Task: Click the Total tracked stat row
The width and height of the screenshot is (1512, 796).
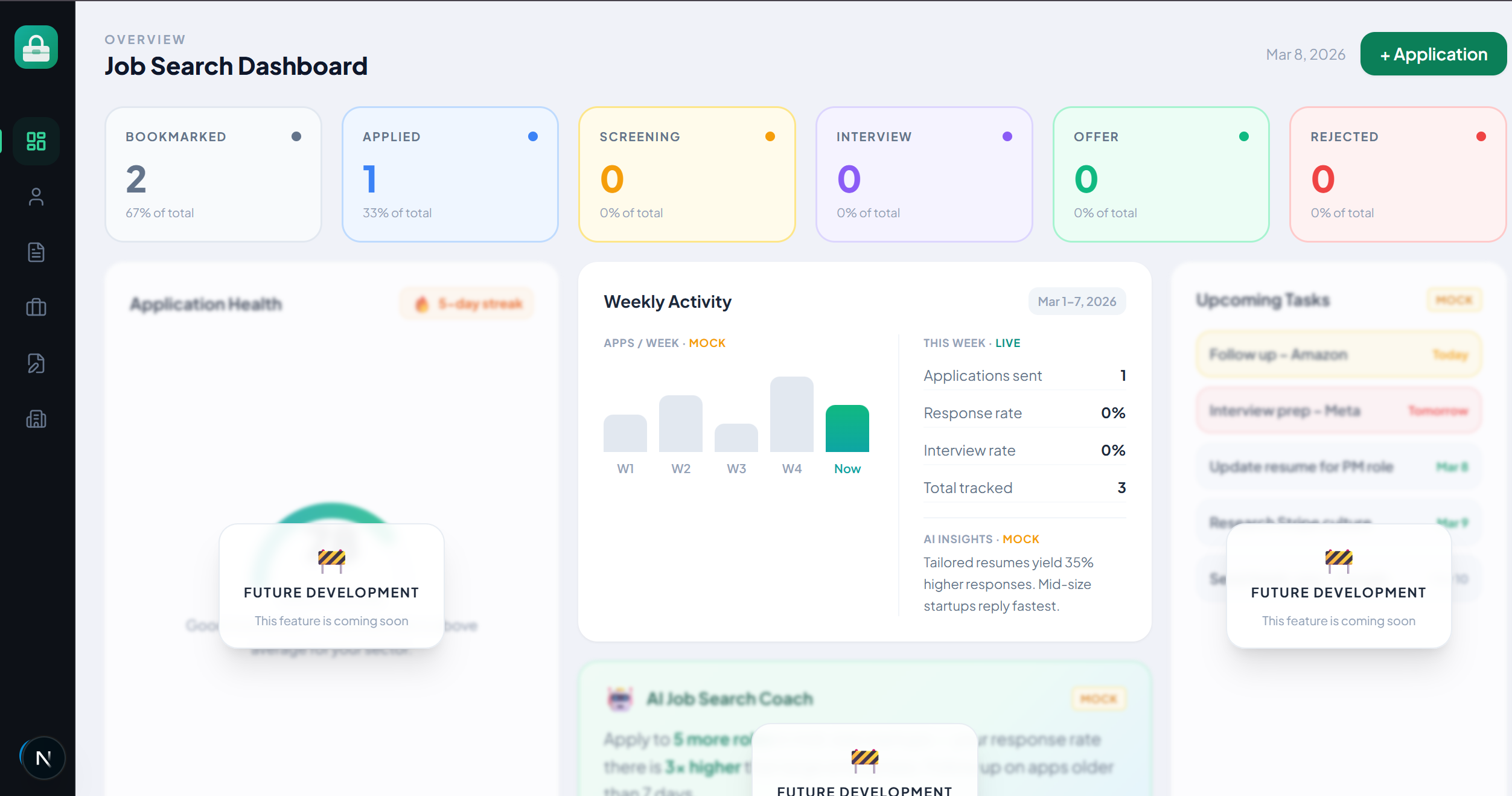Action: coord(1024,488)
